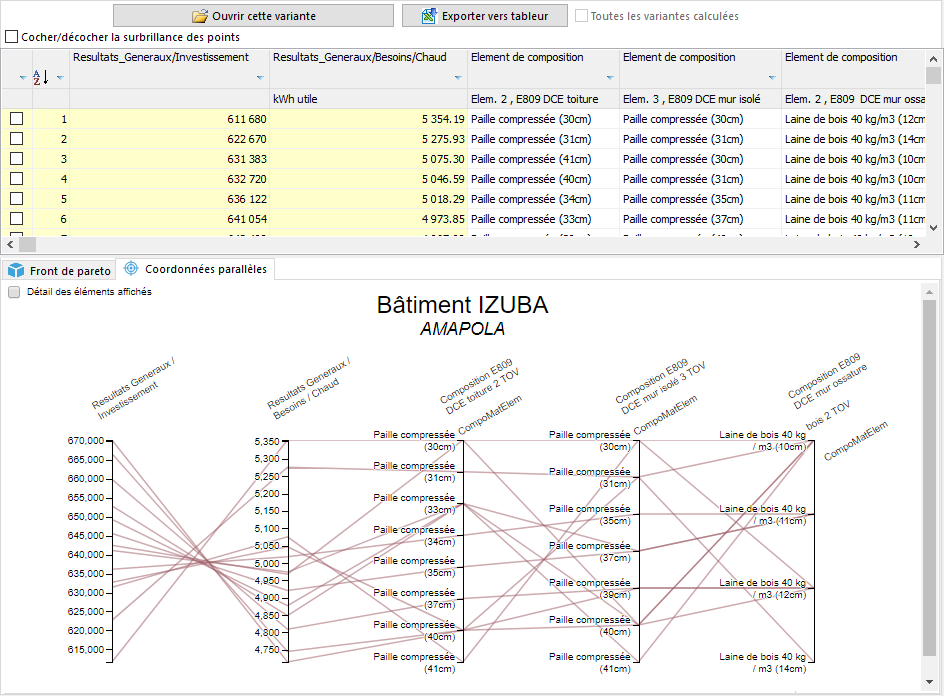Image resolution: width=944 pixels, height=696 pixels.
Task: Click Resultats_Generaux/Investissement column header
Action: [169, 69]
